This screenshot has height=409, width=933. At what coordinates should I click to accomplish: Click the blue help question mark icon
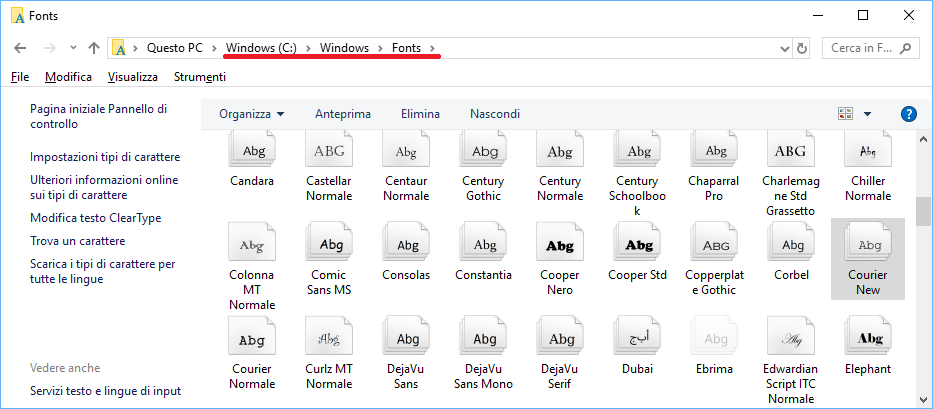[909, 114]
